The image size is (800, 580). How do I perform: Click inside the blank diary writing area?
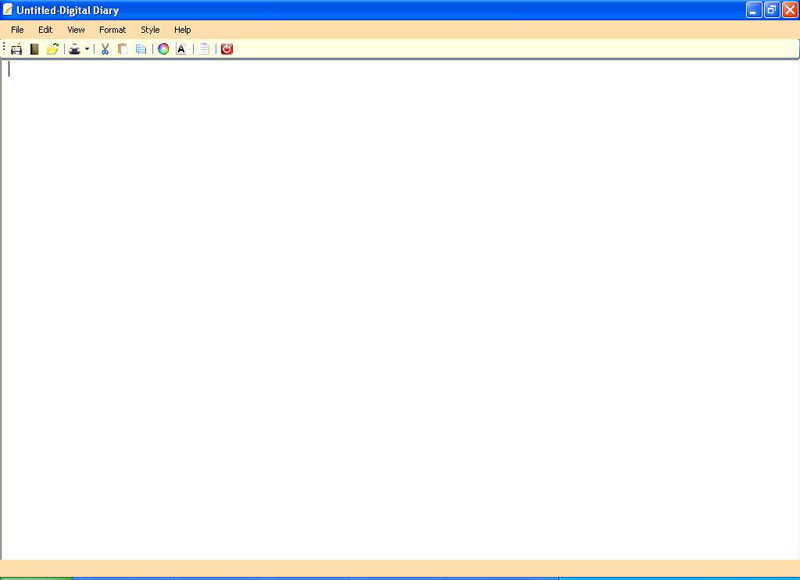(400, 300)
